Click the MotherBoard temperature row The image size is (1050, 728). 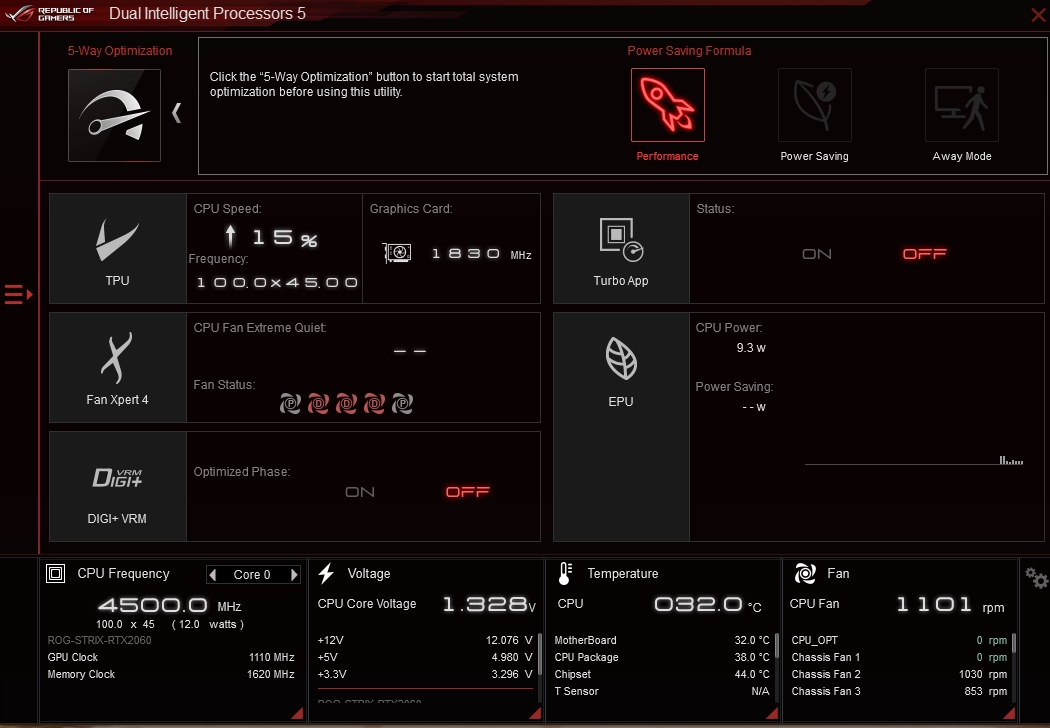(x=662, y=640)
